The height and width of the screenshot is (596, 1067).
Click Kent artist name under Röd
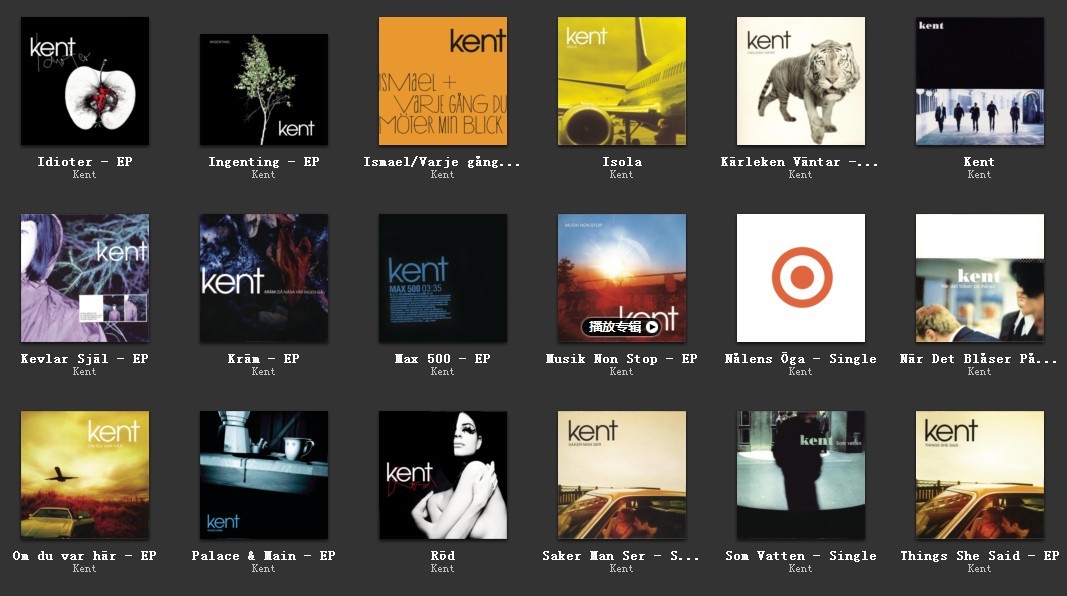click(x=442, y=569)
